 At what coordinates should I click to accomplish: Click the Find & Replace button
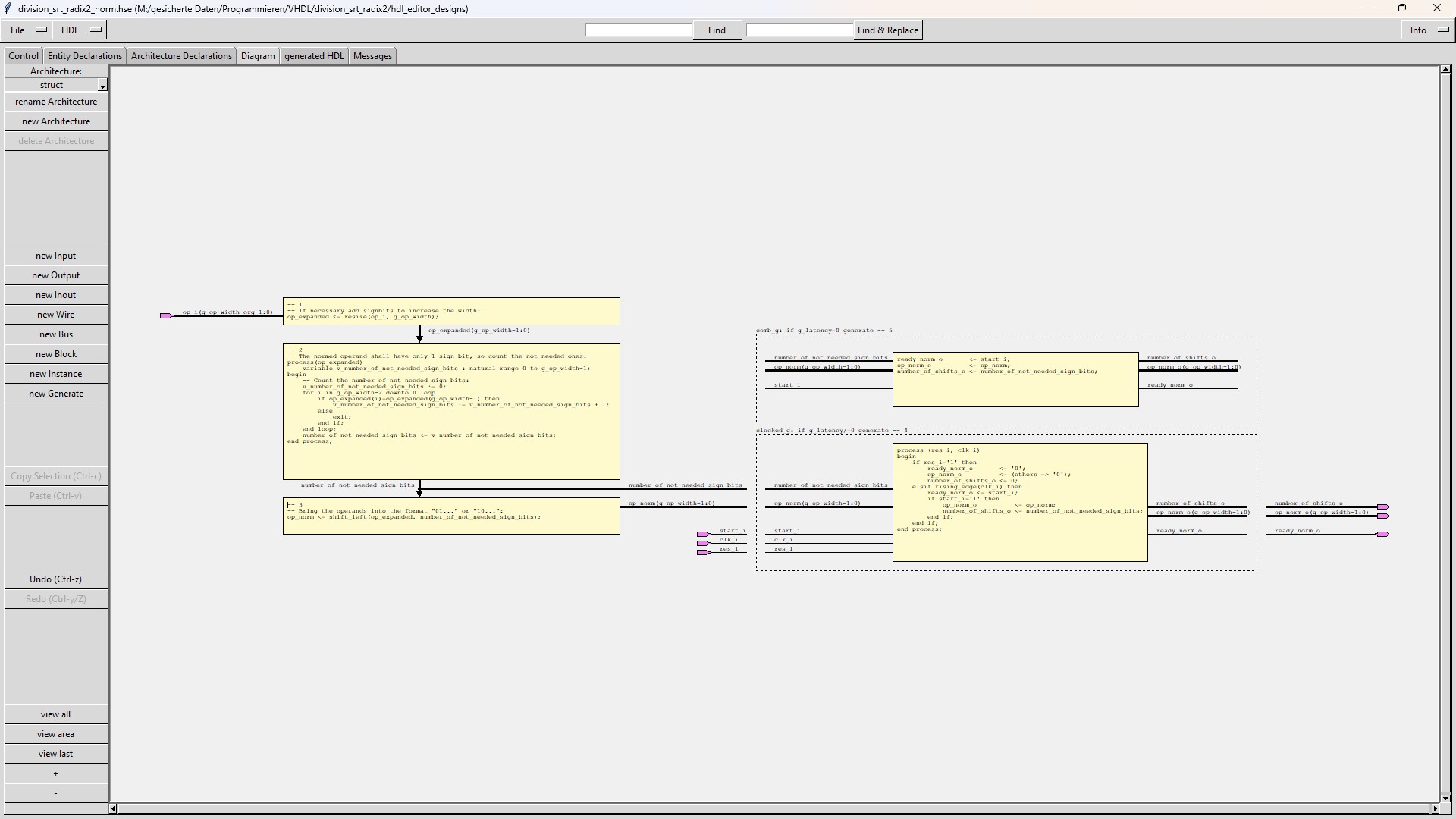(x=887, y=30)
